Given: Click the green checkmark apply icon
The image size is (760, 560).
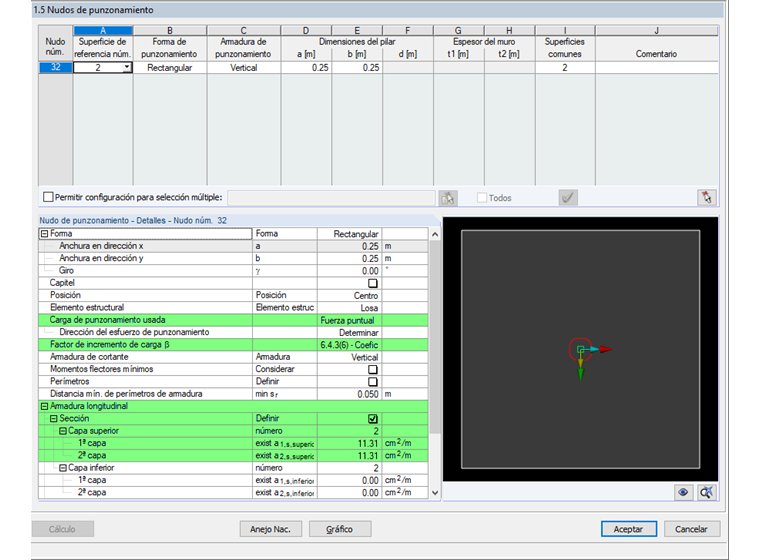Looking at the screenshot, I should click(x=568, y=198).
